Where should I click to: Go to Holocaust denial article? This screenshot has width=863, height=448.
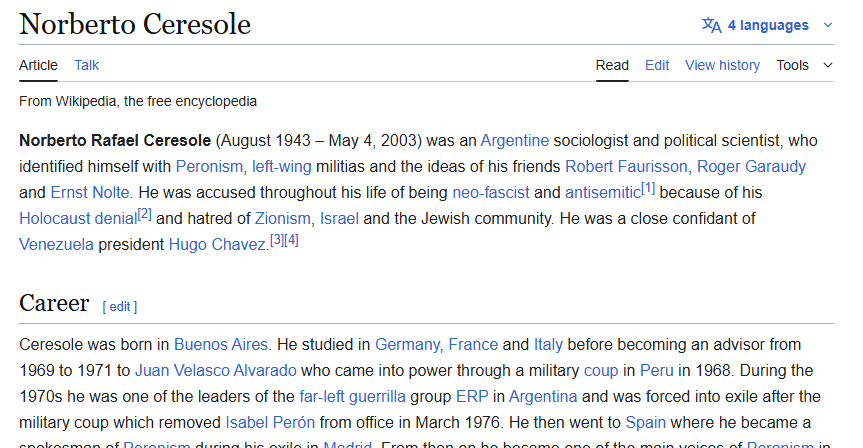[x=78, y=218]
